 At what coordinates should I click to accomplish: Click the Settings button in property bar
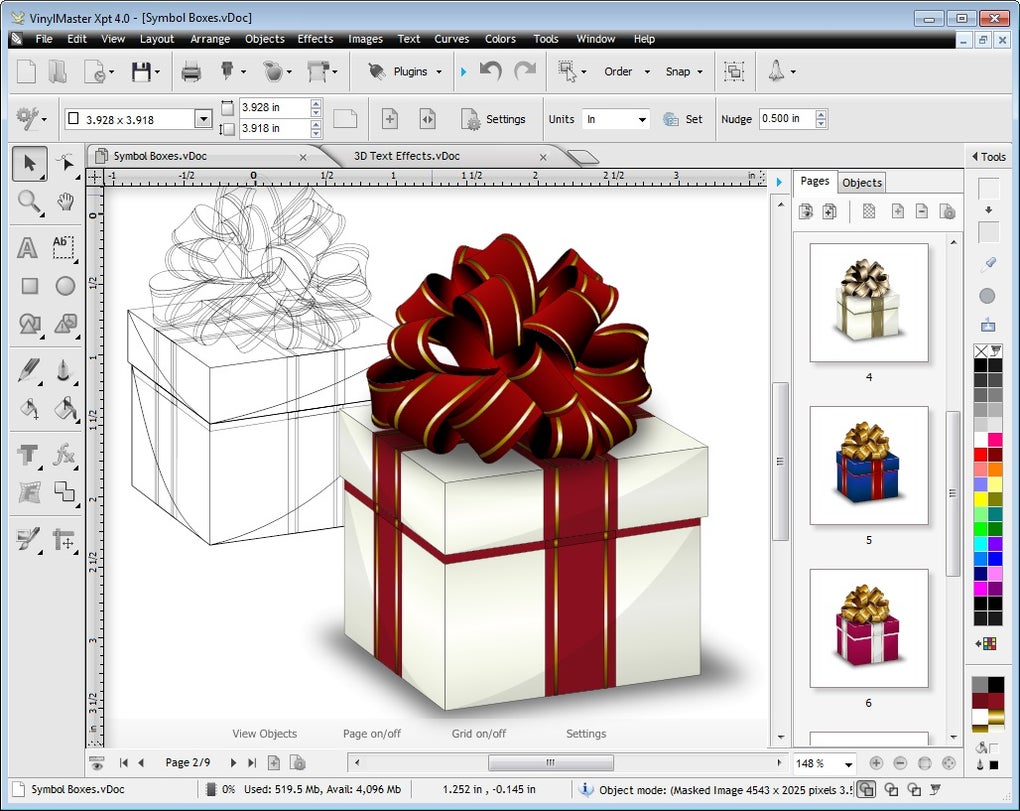494,119
